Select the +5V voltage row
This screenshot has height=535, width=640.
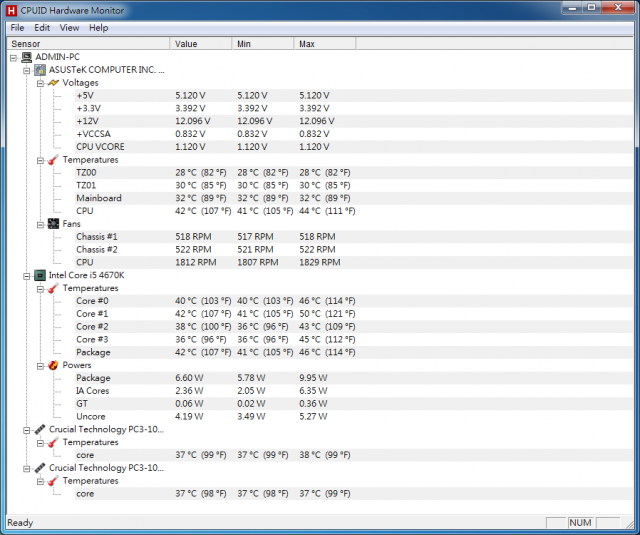coord(354,95)
